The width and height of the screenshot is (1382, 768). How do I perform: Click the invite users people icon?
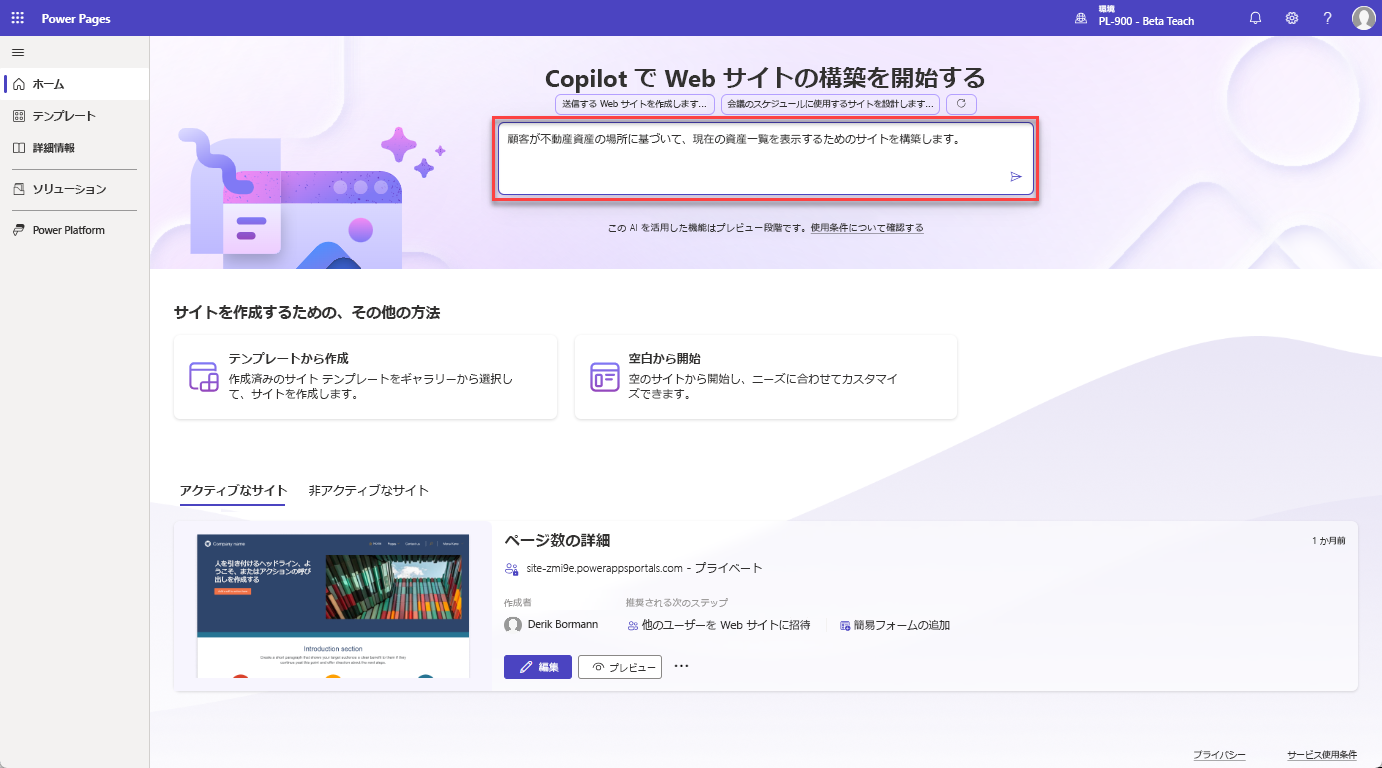click(633, 625)
